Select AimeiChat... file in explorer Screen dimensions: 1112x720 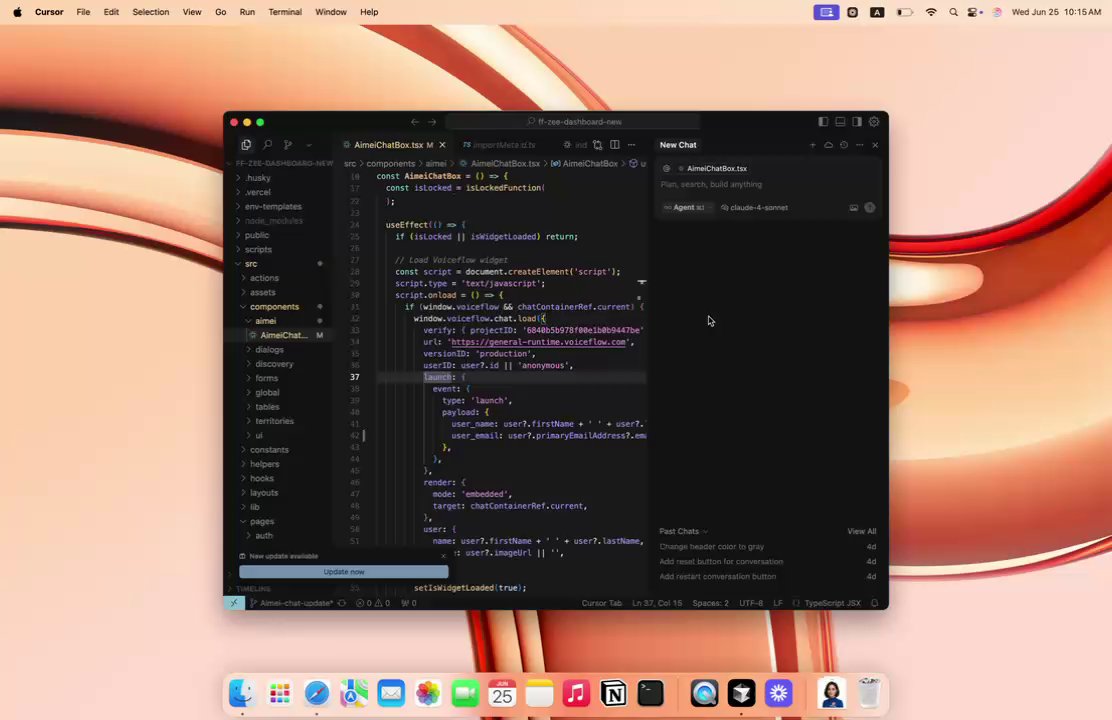click(280, 336)
